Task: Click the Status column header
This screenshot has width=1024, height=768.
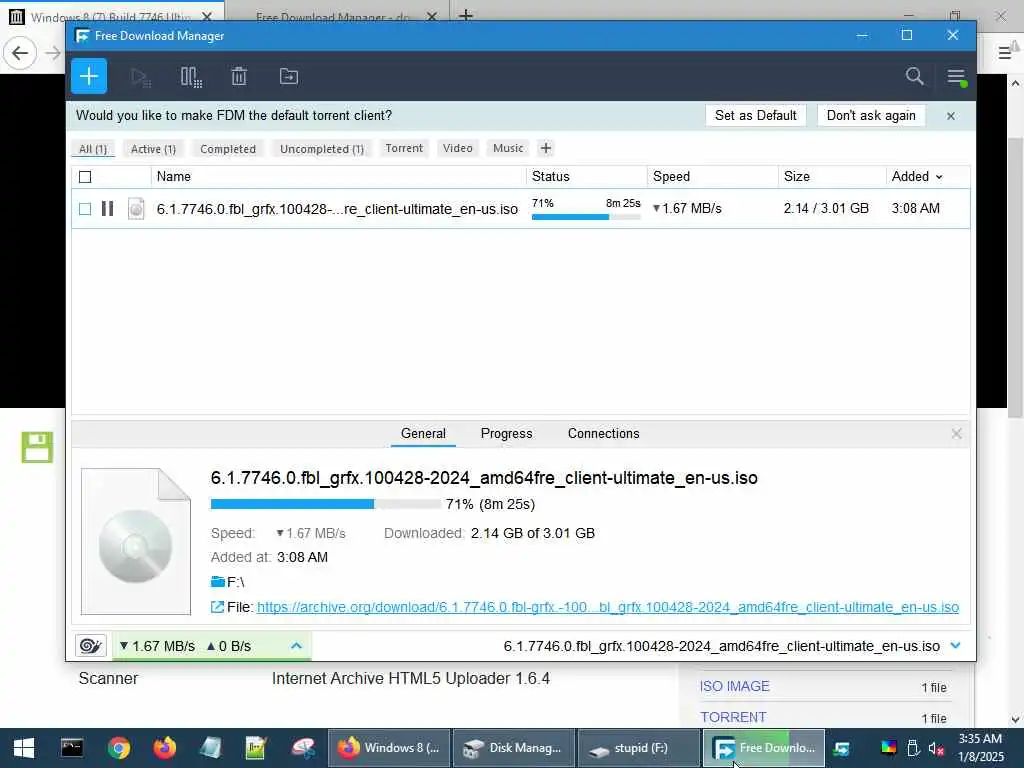Action: click(x=586, y=176)
